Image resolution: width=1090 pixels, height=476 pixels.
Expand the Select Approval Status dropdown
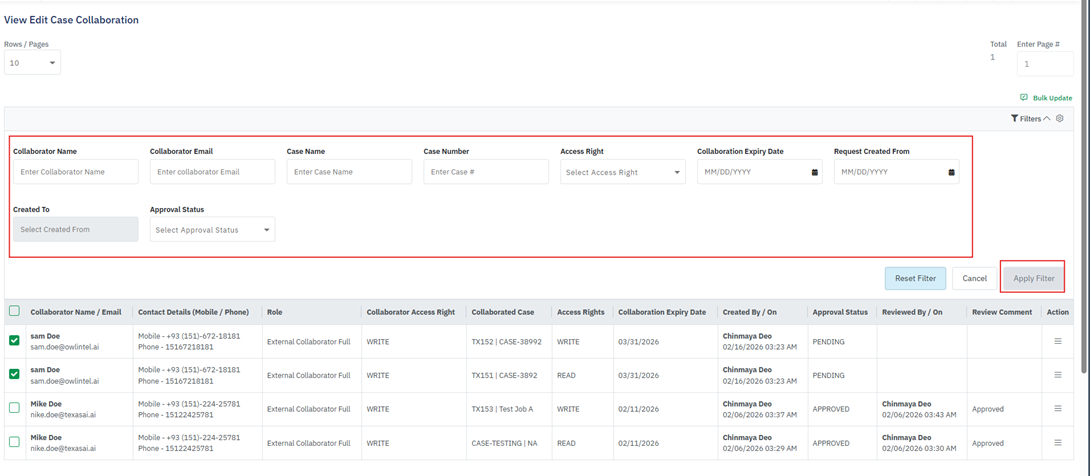pos(212,230)
